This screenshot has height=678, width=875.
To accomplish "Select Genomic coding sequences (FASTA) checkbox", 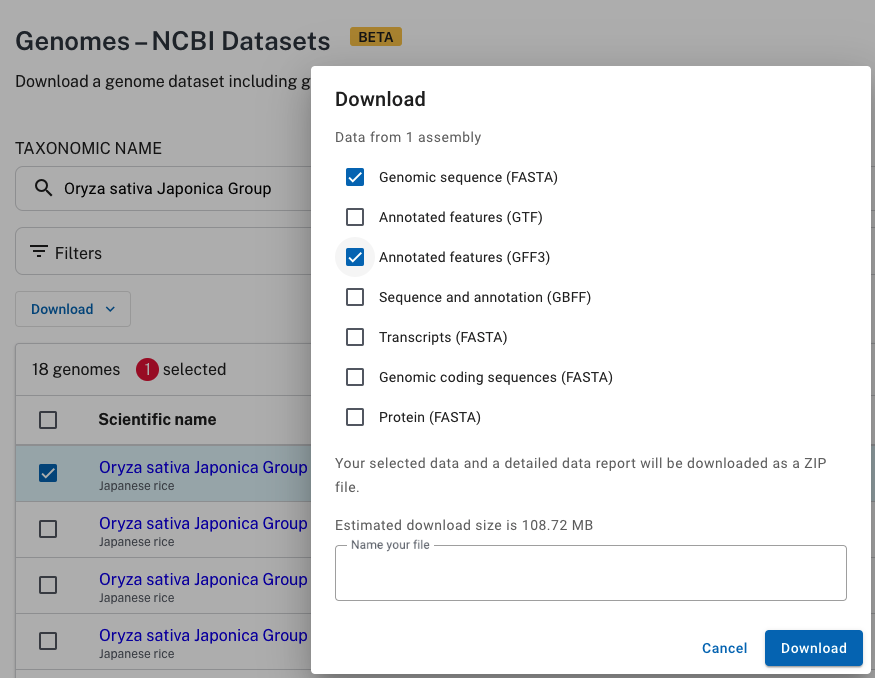I will [355, 377].
